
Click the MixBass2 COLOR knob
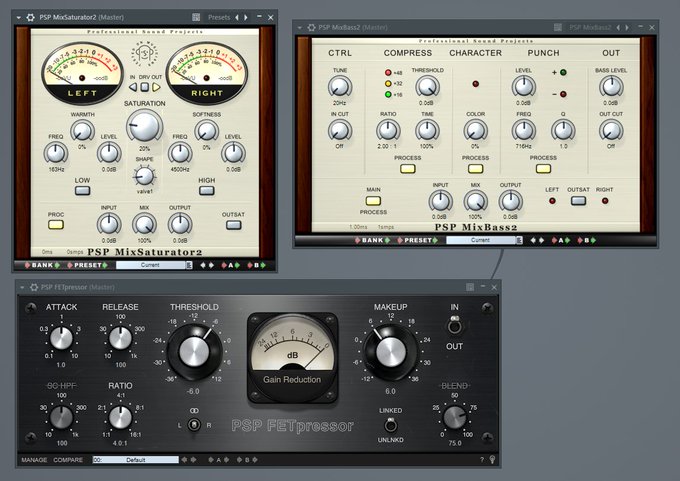click(475, 131)
